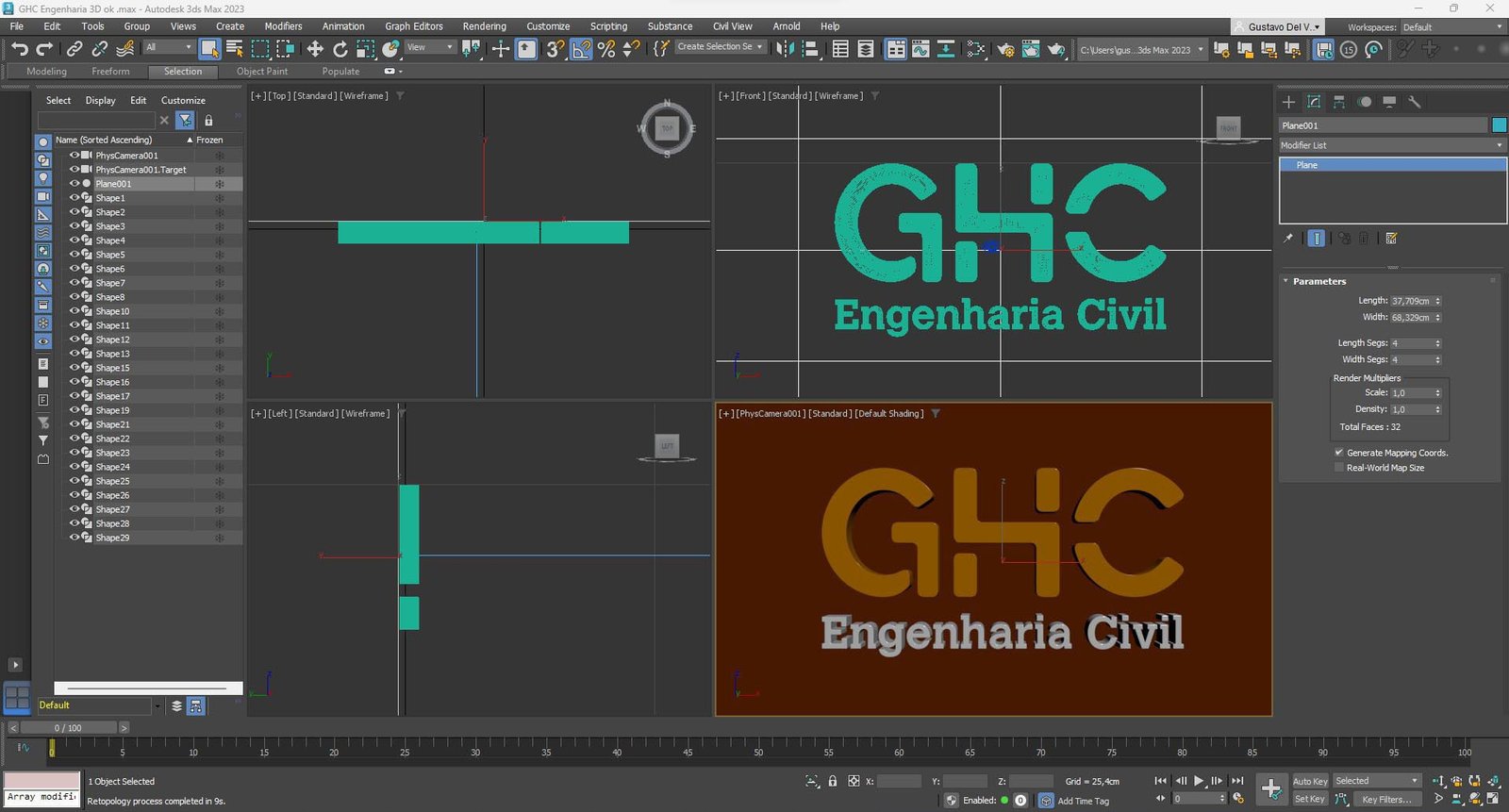Toggle the 3D Snaps button
Viewport: 1509px width, 812px height.
[556, 49]
